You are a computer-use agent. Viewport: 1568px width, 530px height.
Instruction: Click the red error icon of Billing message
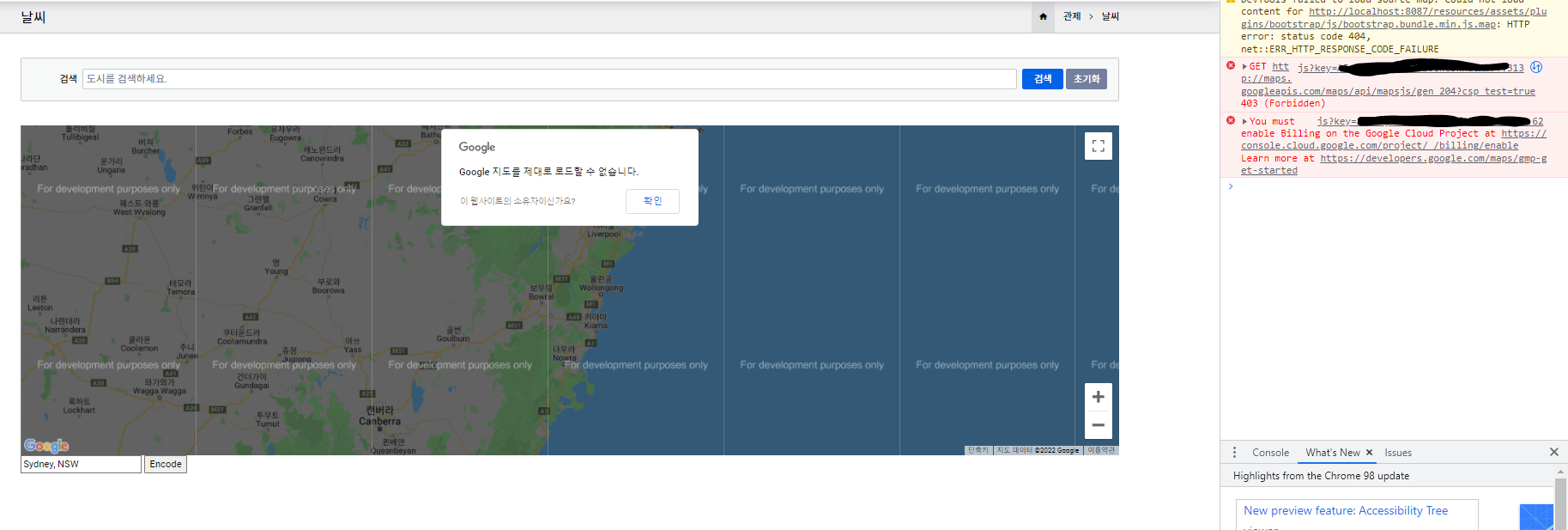(1230, 121)
